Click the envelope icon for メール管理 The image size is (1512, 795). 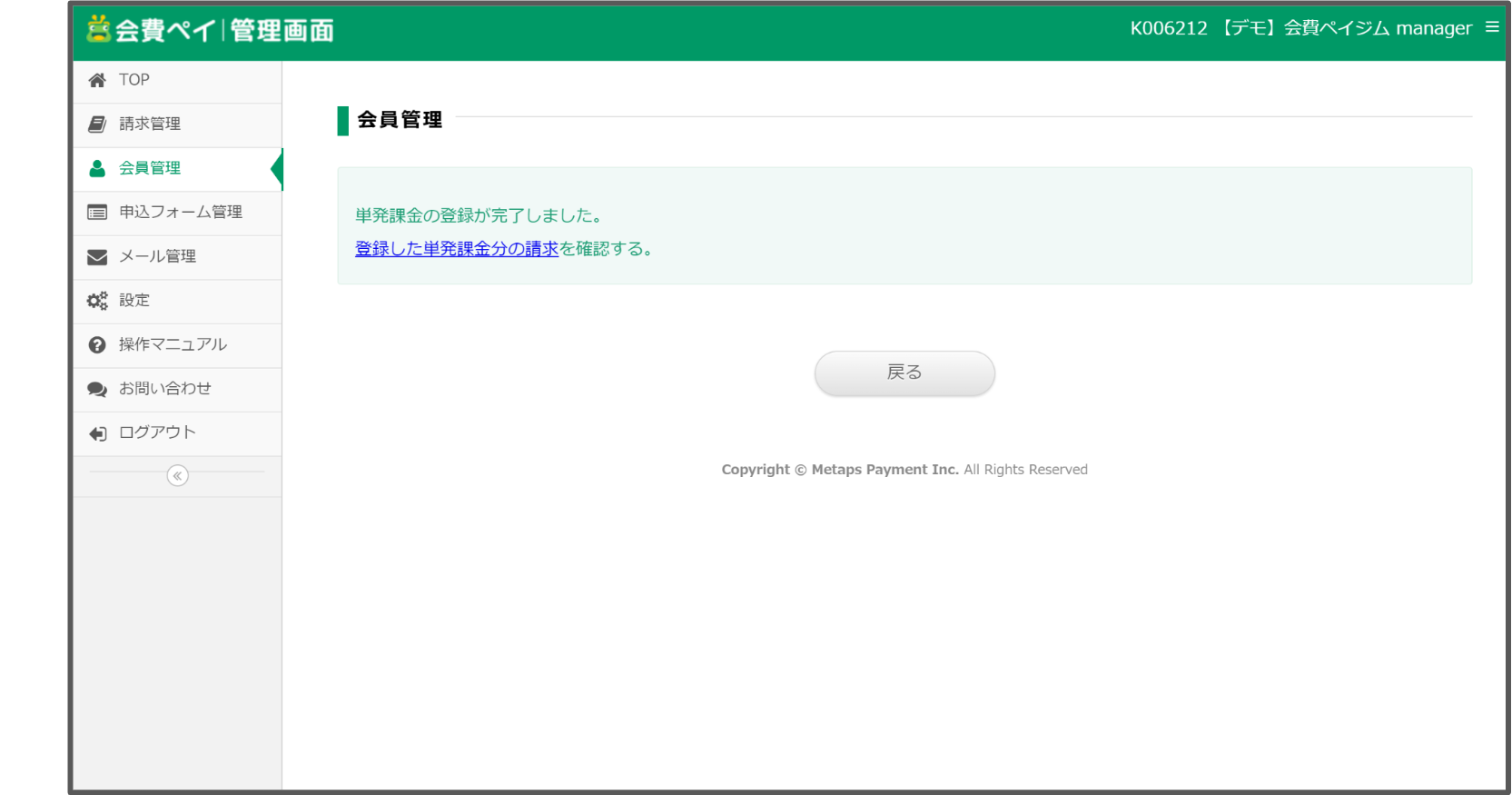[97, 257]
